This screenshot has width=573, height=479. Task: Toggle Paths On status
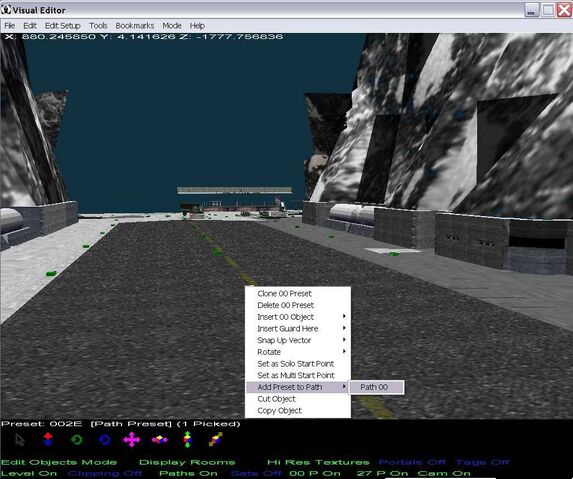pyautogui.click(x=188, y=473)
